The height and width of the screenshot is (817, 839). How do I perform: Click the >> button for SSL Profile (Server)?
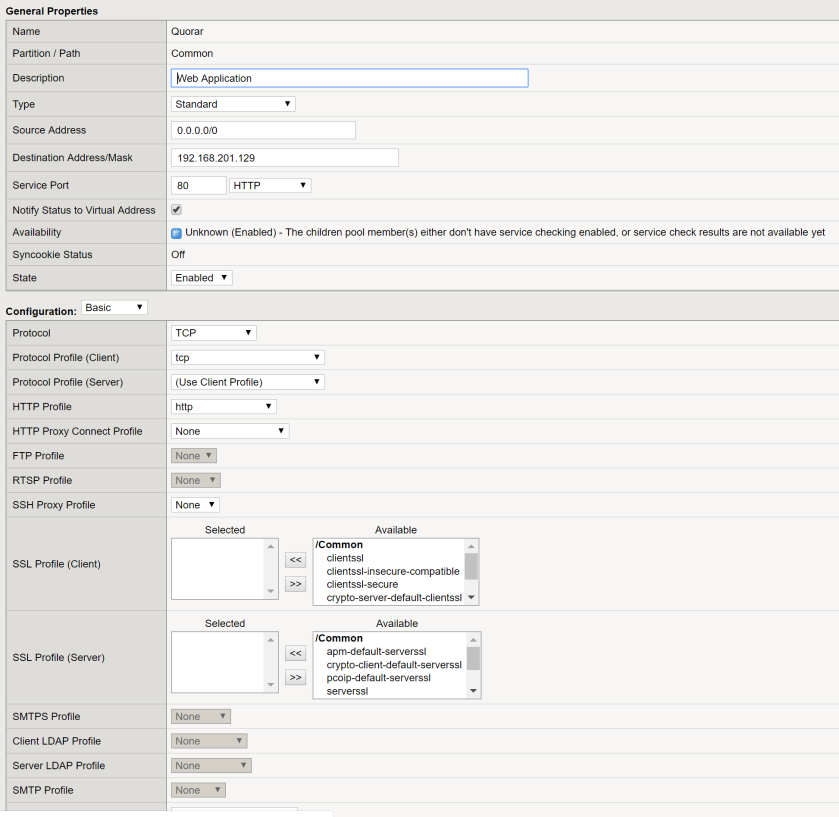(x=295, y=677)
